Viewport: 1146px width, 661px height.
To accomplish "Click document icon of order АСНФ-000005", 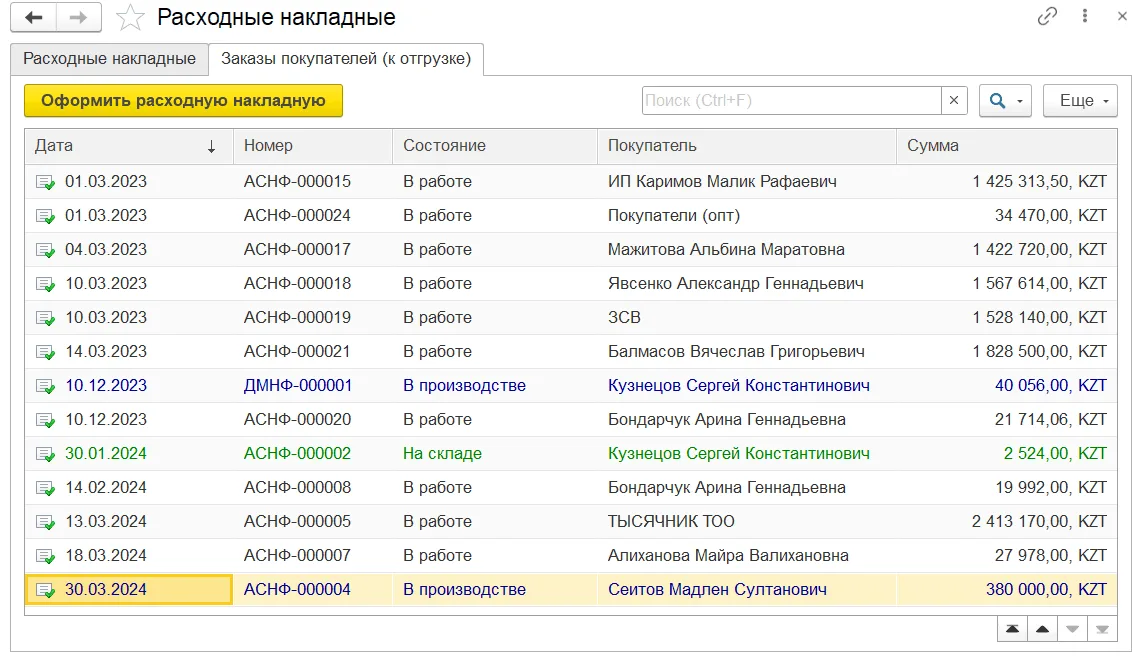I will pos(45,522).
